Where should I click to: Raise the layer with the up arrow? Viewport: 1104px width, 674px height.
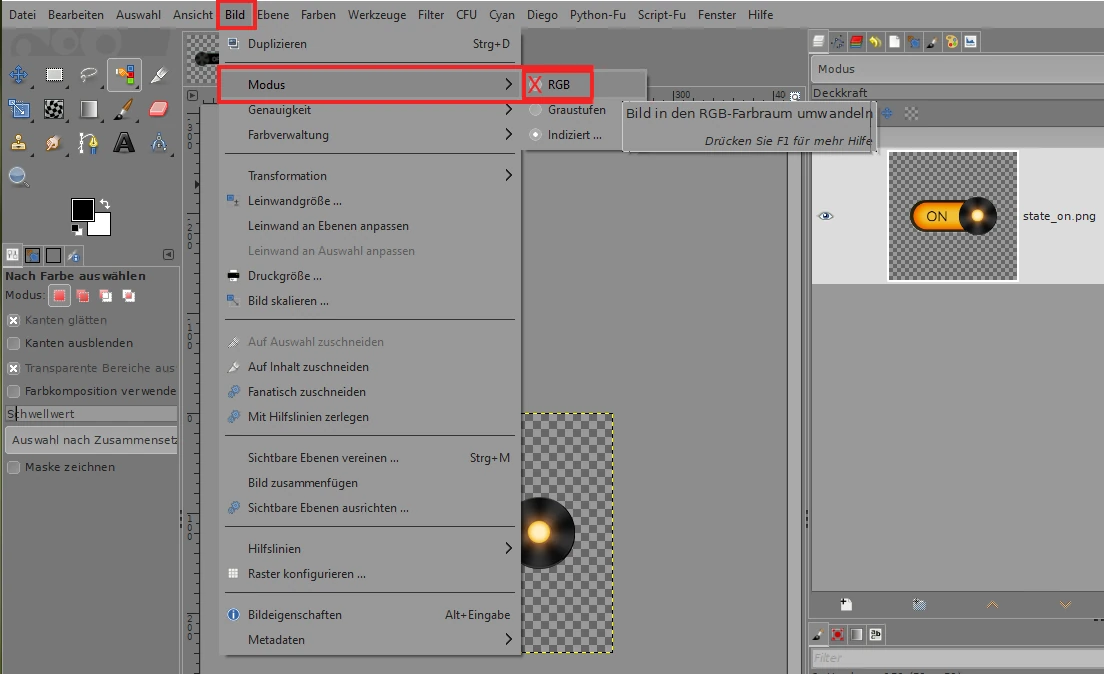(x=992, y=605)
